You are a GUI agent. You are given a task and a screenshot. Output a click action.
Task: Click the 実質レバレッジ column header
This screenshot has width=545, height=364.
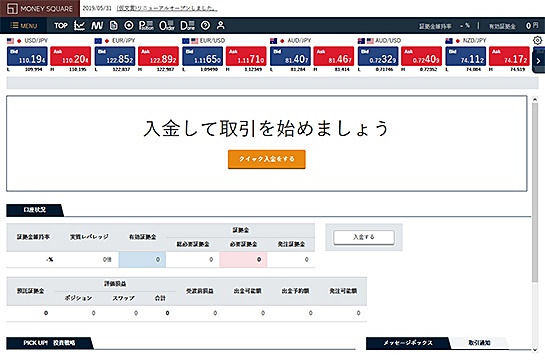point(89,237)
